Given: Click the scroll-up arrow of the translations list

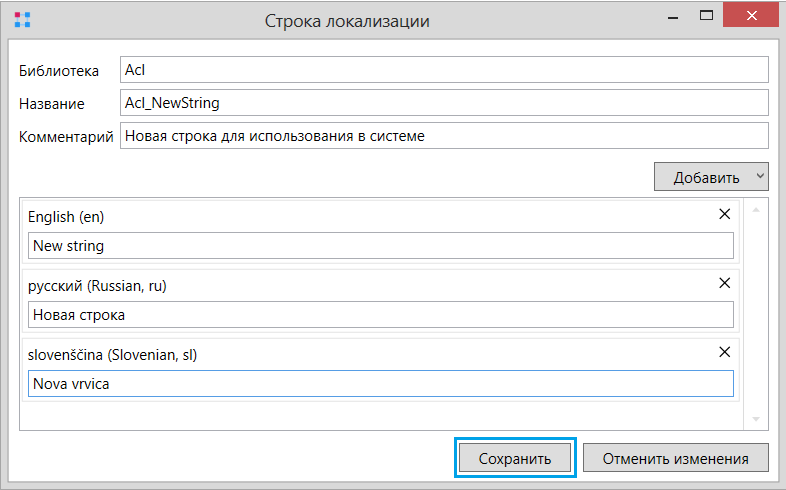Looking at the screenshot, I should coord(756,210).
